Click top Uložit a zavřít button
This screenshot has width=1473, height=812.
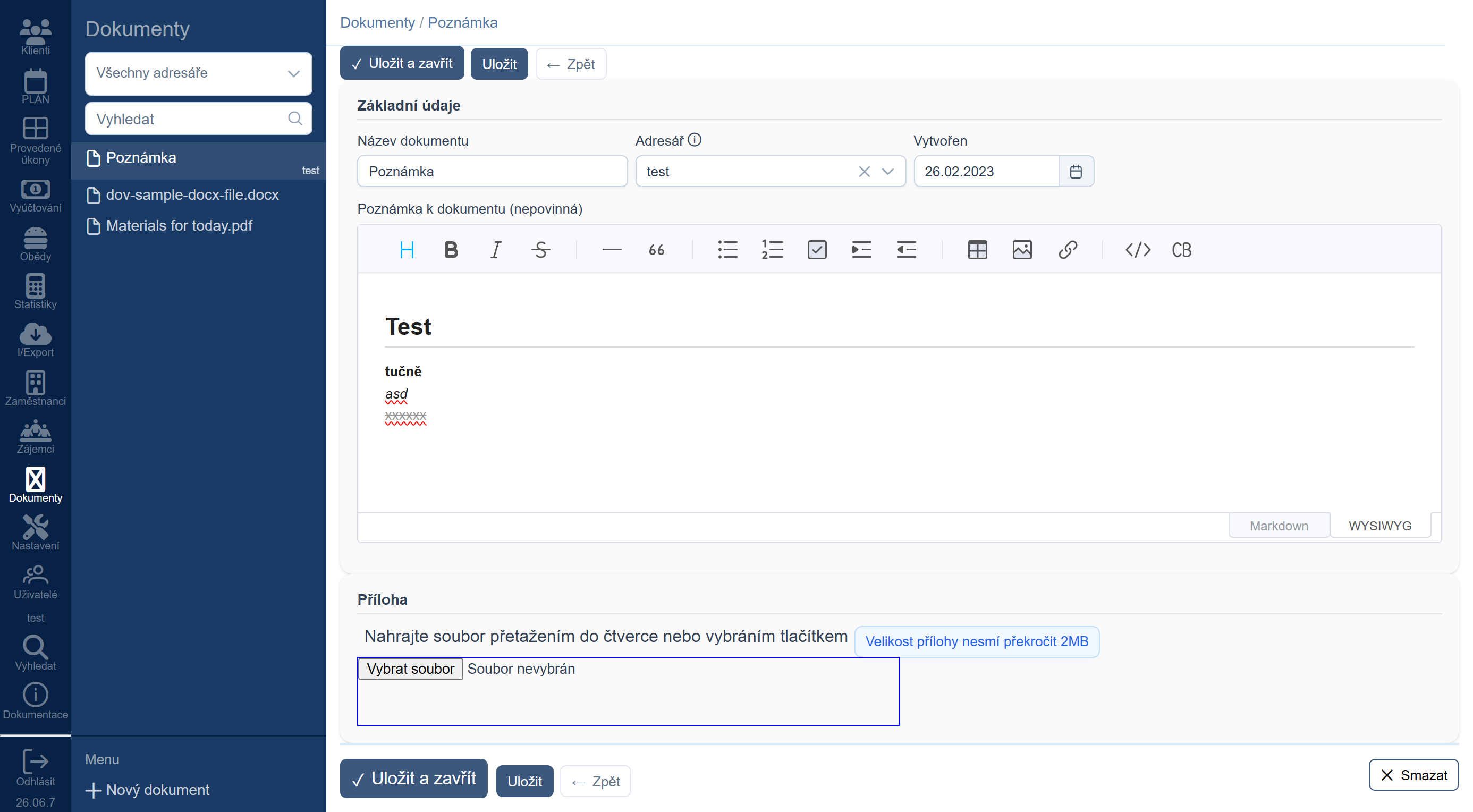(402, 63)
